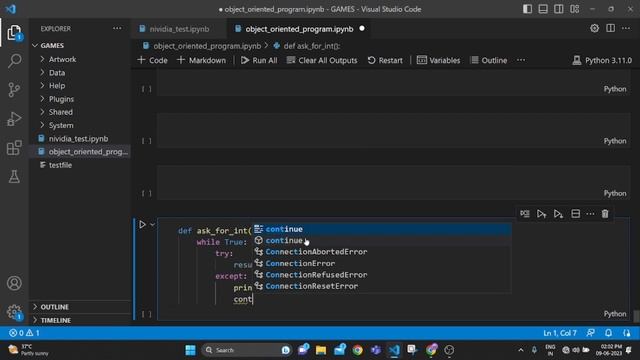
Task: Open notebook Outline
Action: [x=489, y=60]
